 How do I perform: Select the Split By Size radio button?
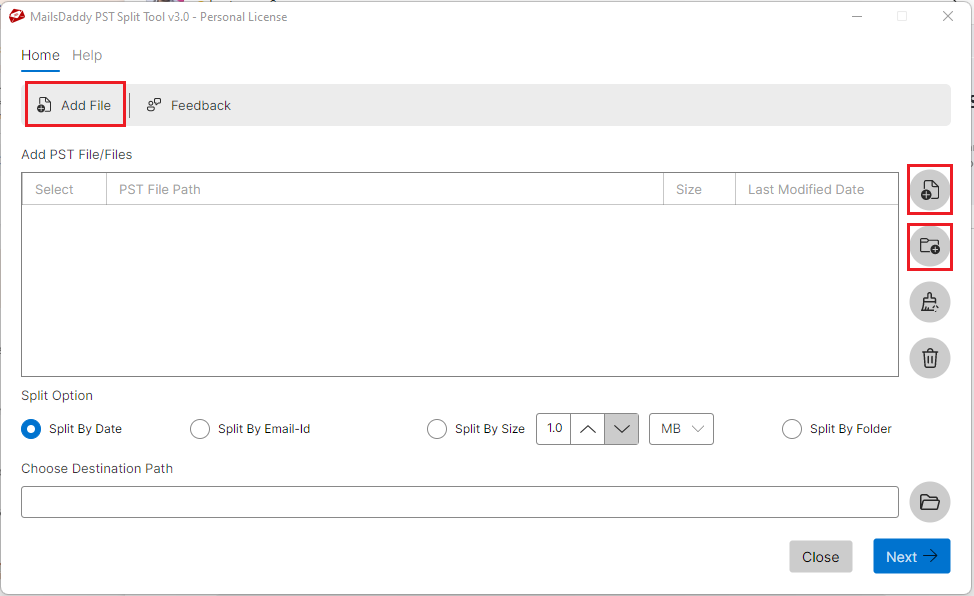(x=437, y=429)
